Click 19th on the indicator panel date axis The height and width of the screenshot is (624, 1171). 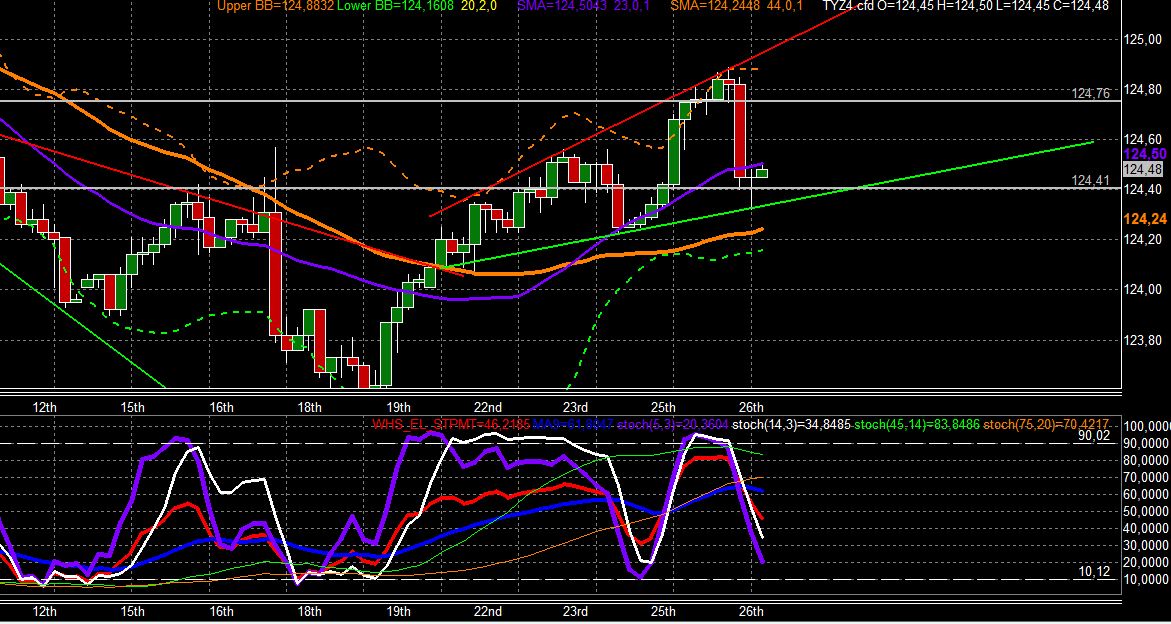[x=398, y=611]
